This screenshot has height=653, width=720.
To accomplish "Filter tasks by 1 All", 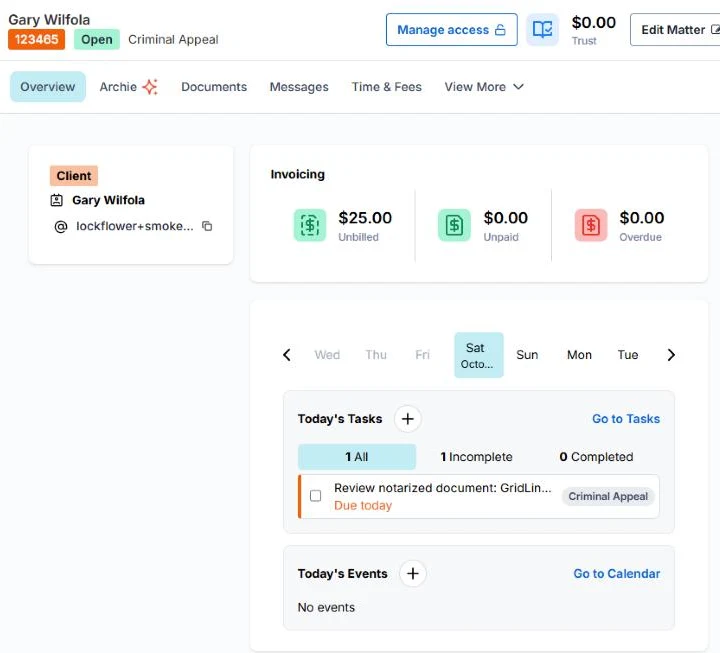I will tap(357, 457).
